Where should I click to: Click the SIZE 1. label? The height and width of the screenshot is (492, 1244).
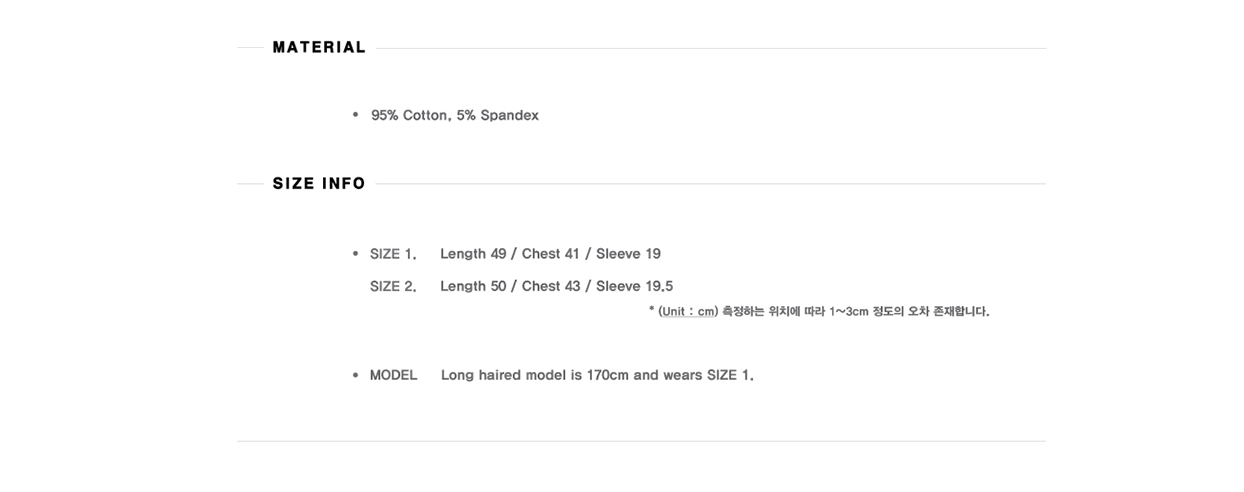point(393,254)
